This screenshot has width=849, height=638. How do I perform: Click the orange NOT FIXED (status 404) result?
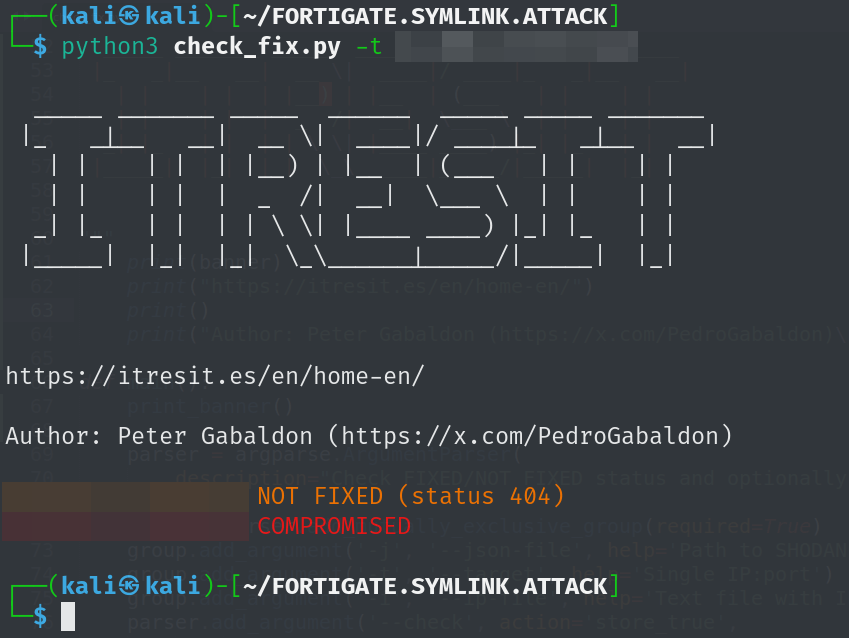411,496
